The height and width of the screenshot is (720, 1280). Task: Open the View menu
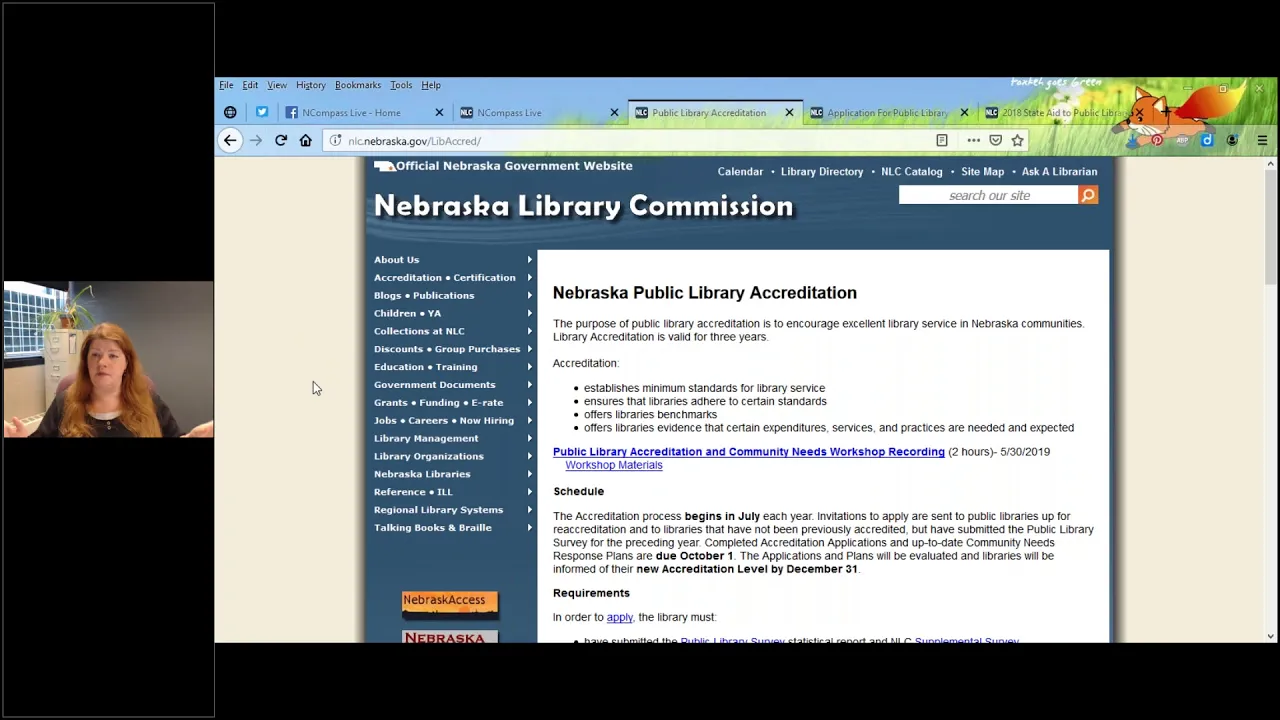pos(277,85)
